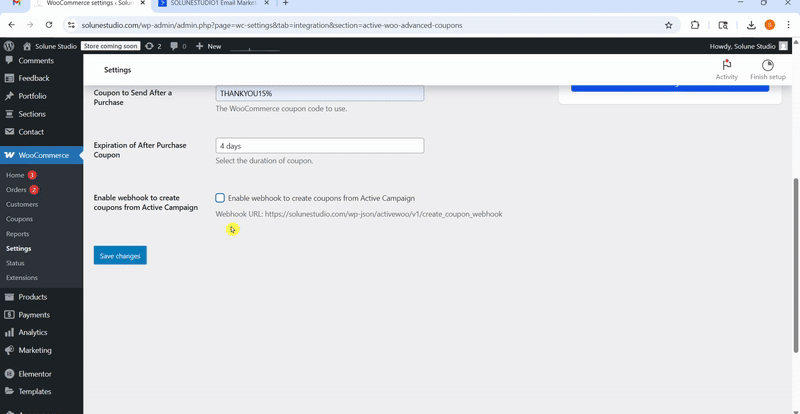The width and height of the screenshot is (800, 414).
Task: Open the Activity panel
Action: coord(727,70)
